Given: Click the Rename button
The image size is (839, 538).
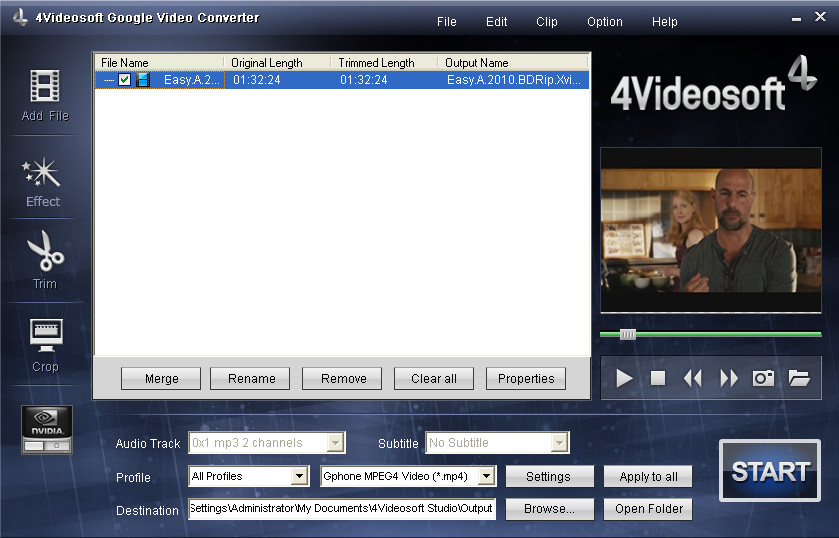Looking at the screenshot, I should 250,378.
